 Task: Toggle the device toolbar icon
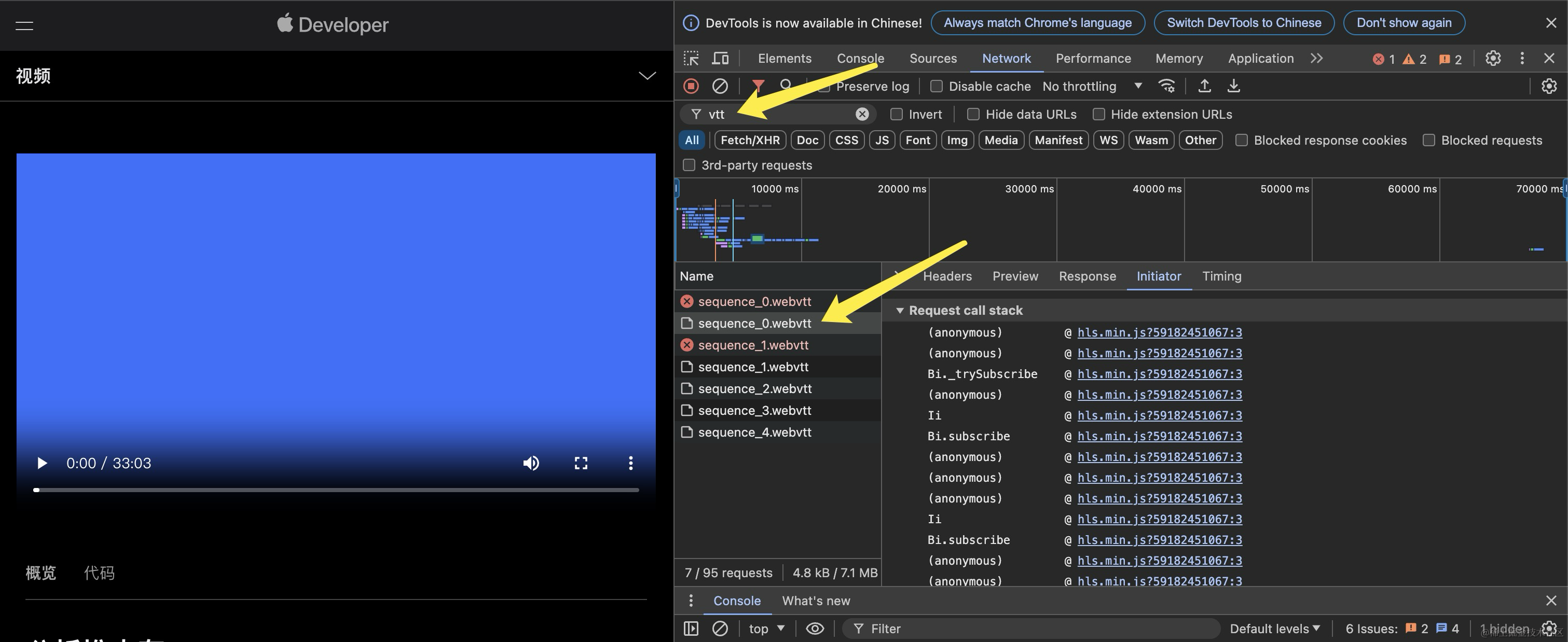tap(720, 59)
